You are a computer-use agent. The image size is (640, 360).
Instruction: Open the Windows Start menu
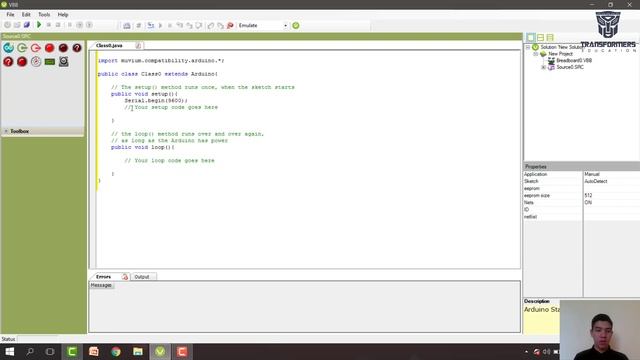click(9, 351)
